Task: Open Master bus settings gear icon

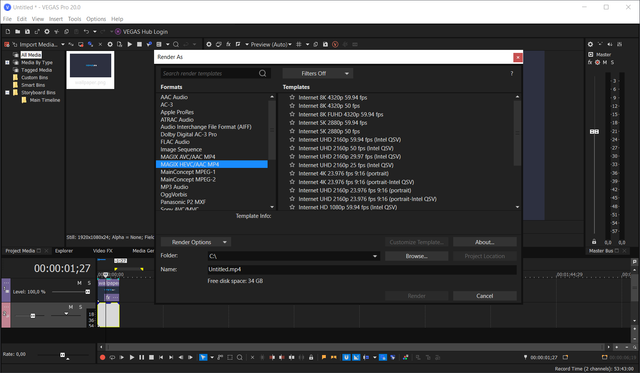Action: [590, 44]
